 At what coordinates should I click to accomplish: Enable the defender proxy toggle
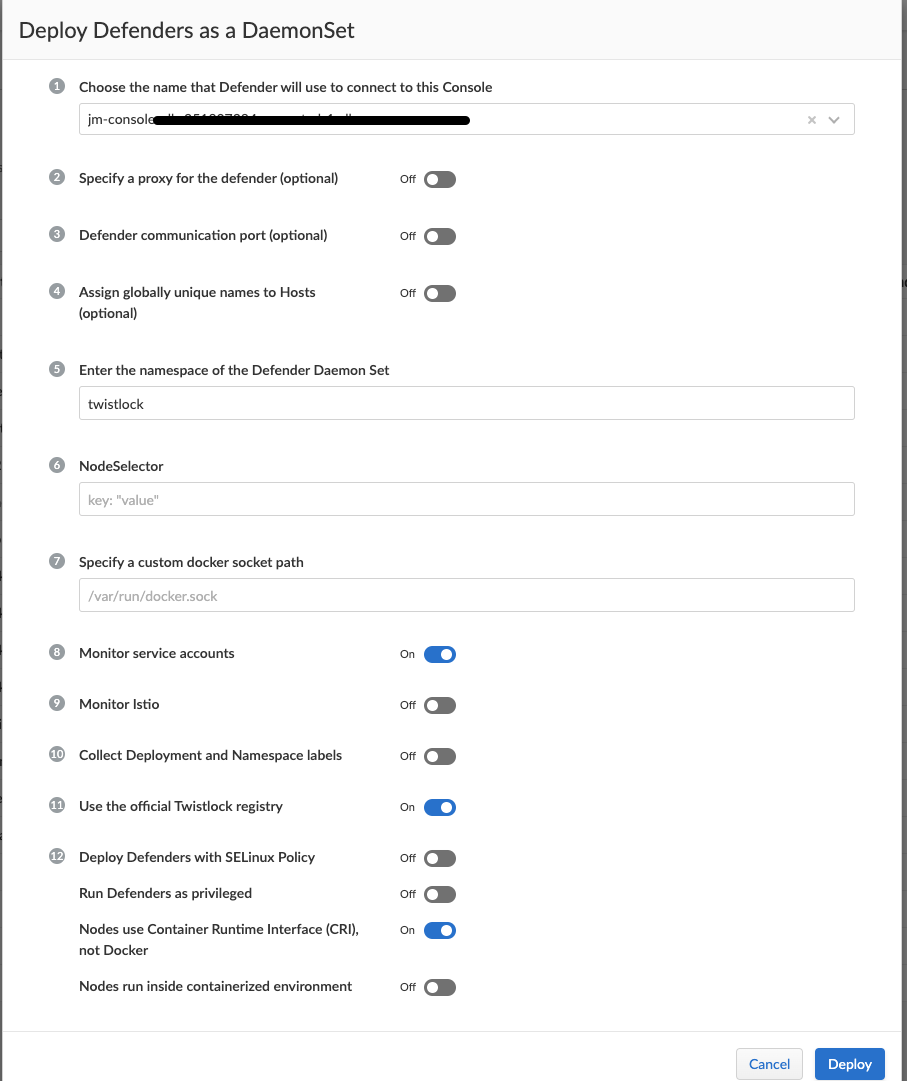point(438,179)
